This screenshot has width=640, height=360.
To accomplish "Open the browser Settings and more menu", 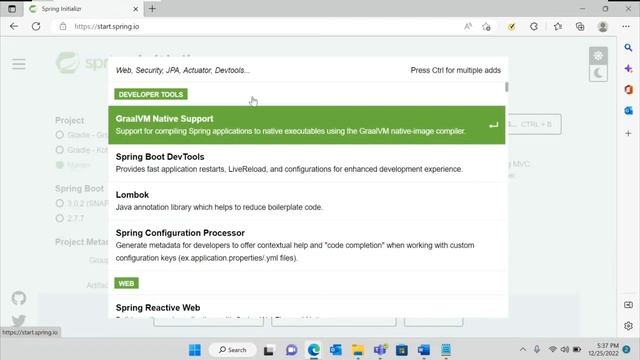I will (626, 27).
